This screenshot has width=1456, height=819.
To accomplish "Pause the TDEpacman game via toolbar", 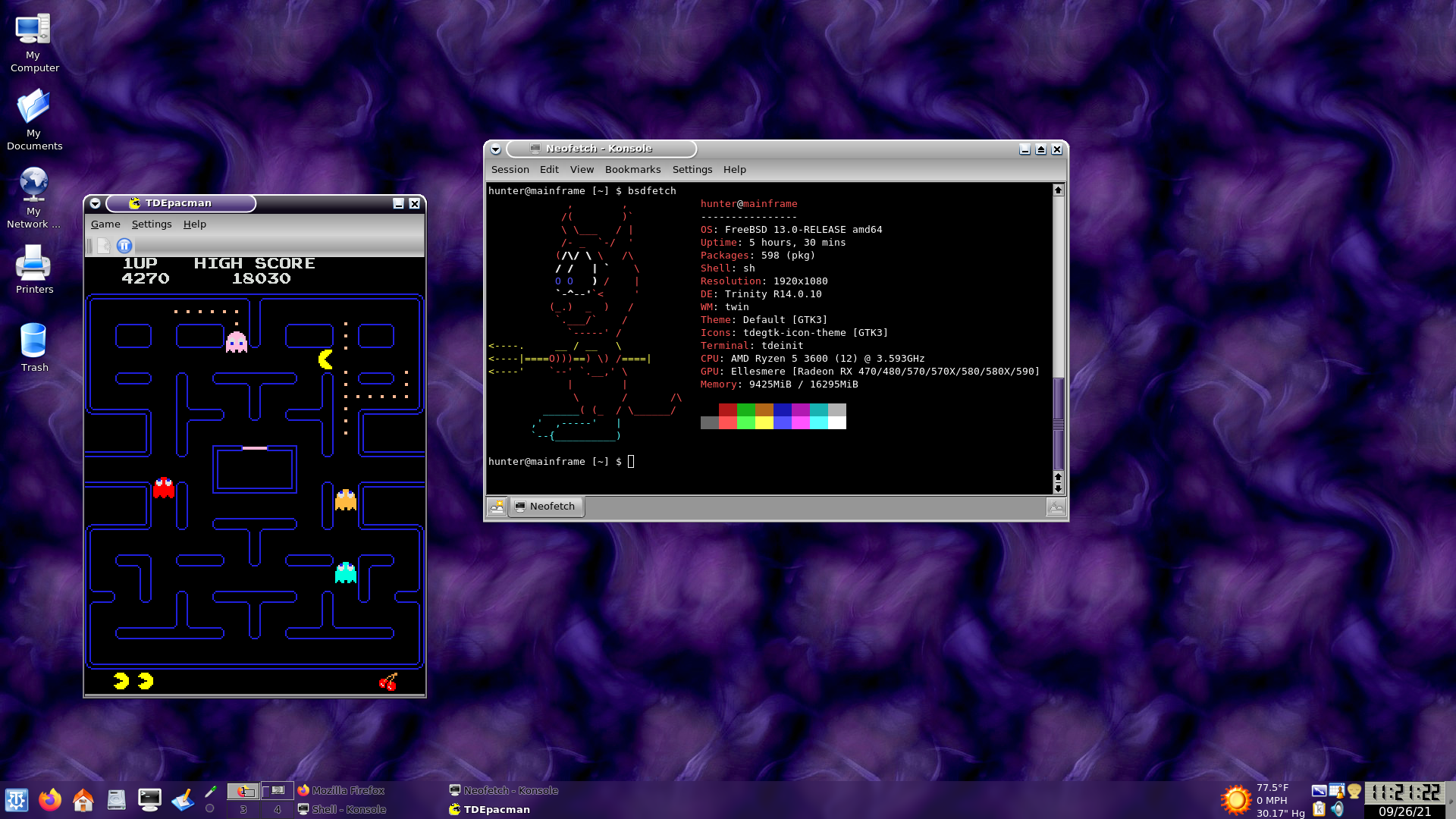I will tap(124, 245).
